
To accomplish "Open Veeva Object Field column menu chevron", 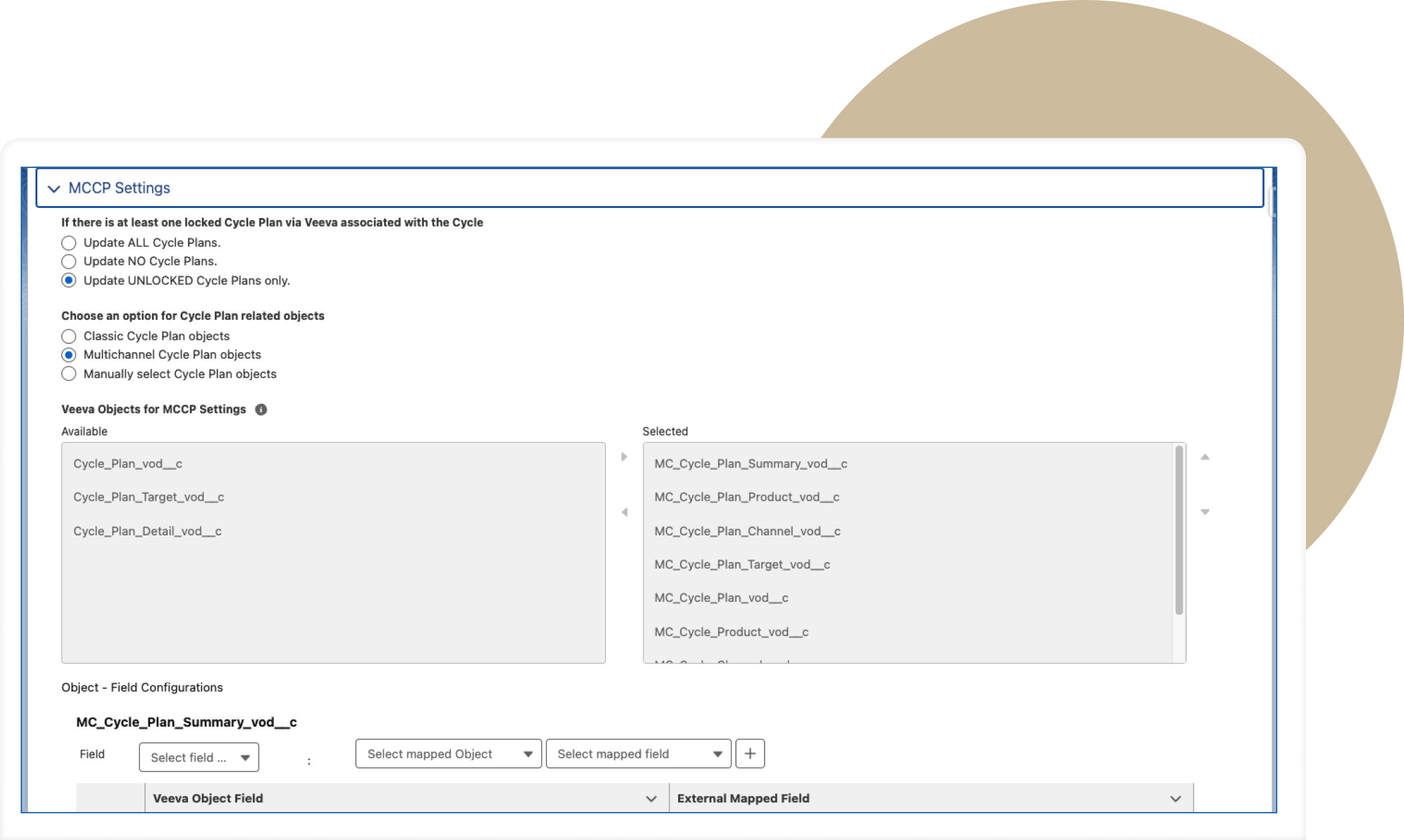I will coord(651,798).
